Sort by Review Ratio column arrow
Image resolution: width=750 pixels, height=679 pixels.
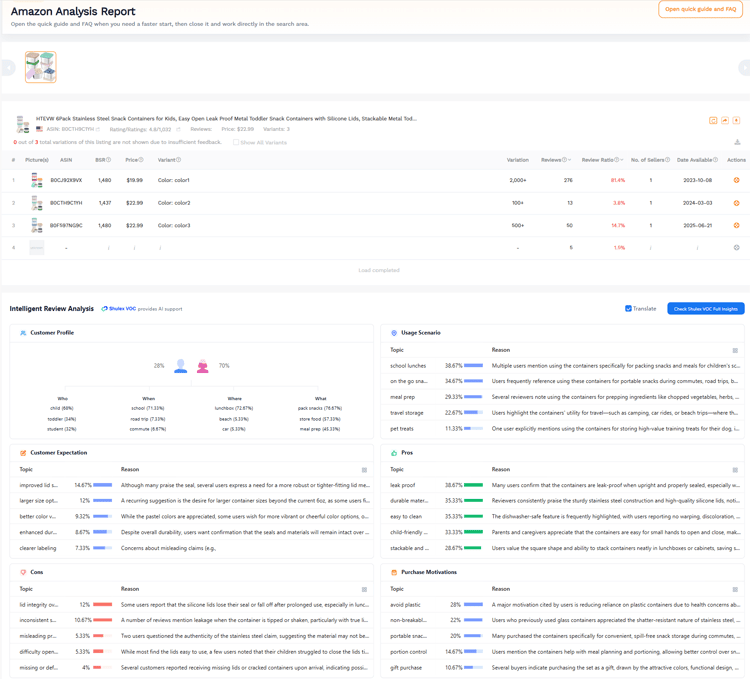(x=622, y=160)
